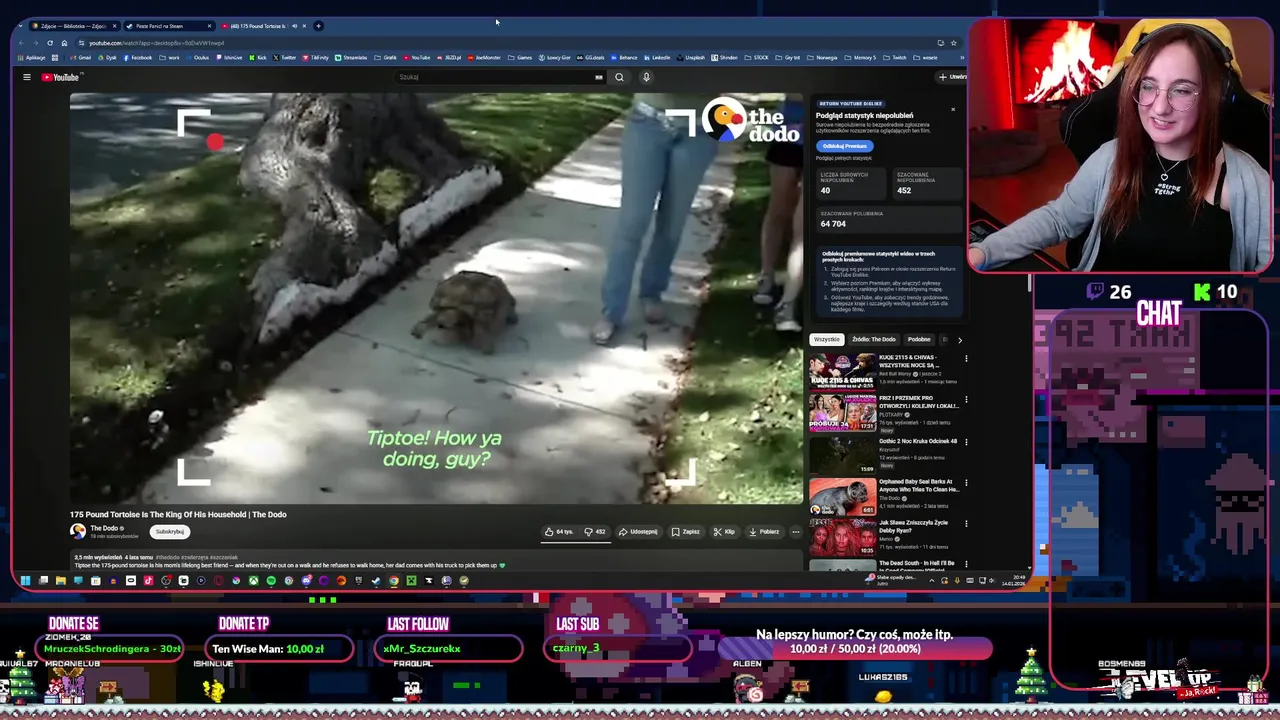Open The Dodo channel avatar
The width and height of the screenshot is (1280, 720).
tap(78, 531)
